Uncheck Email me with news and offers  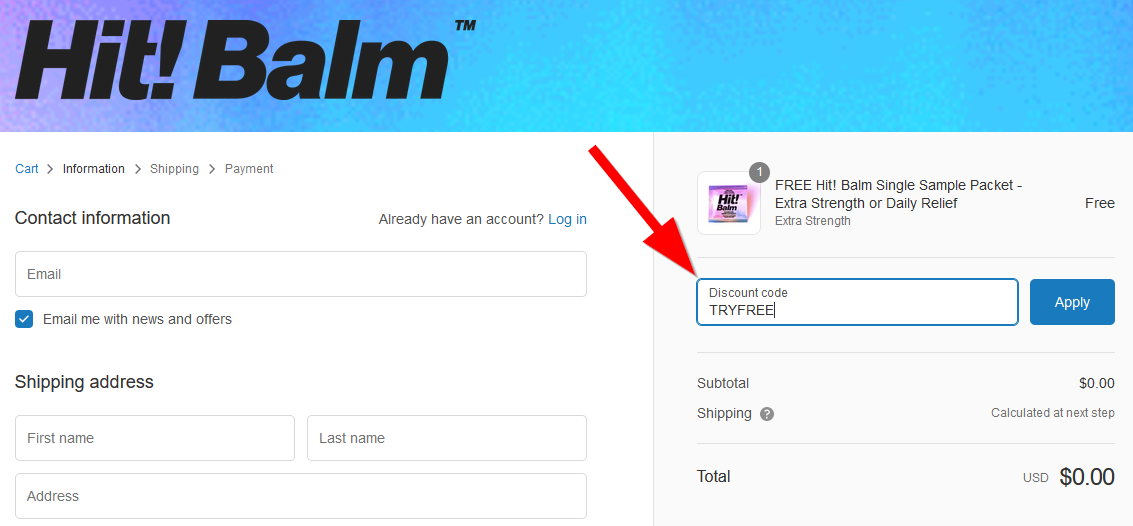(x=25, y=319)
